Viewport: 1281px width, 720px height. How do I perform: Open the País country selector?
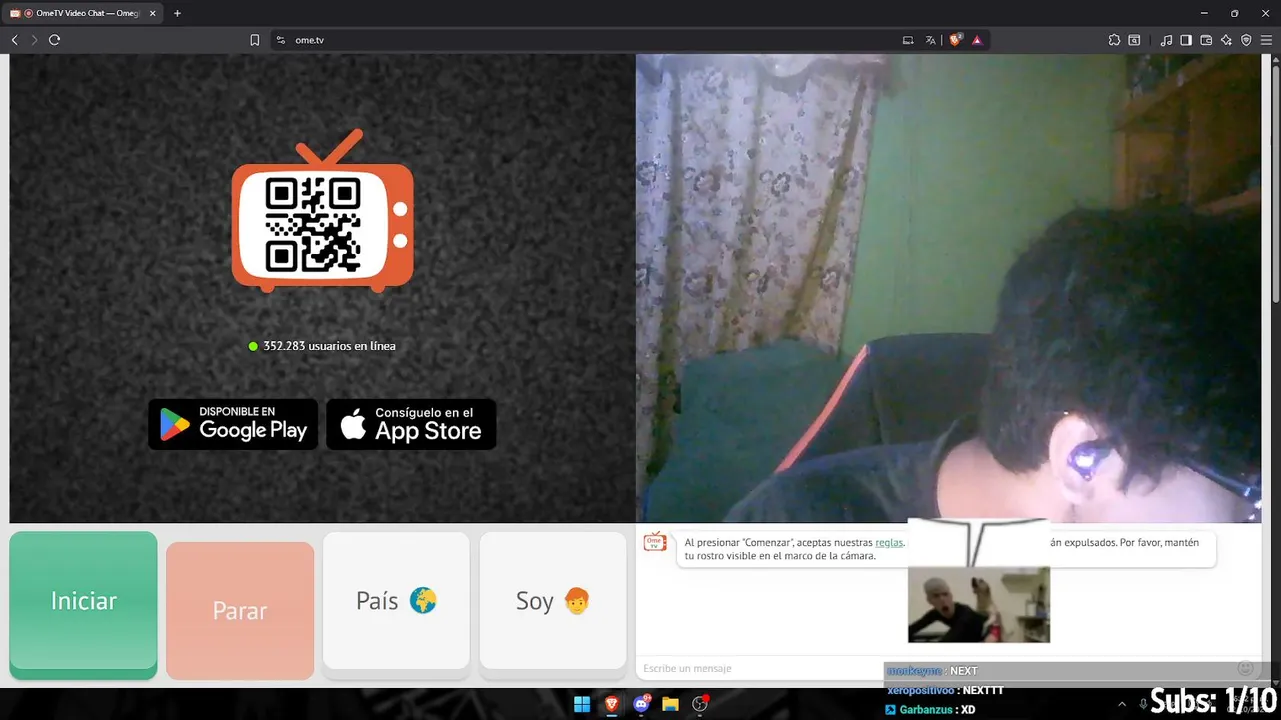(396, 600)
